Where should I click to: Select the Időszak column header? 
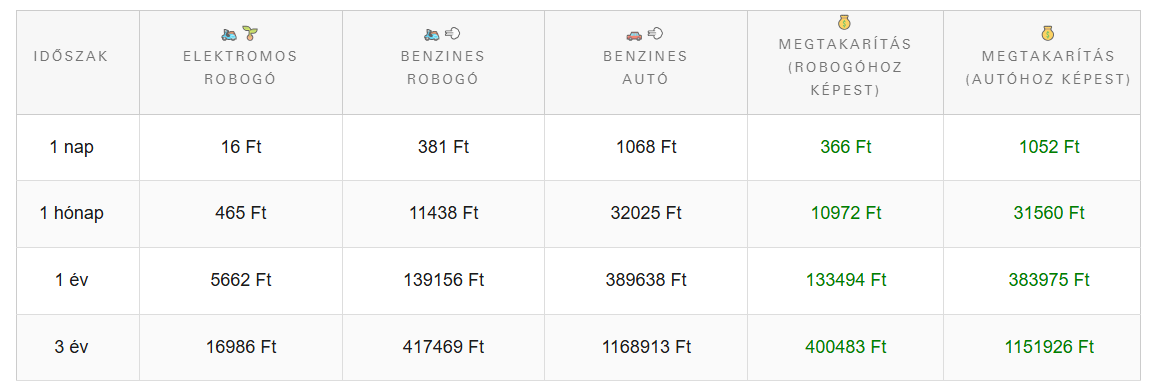[x=71, y=57]
